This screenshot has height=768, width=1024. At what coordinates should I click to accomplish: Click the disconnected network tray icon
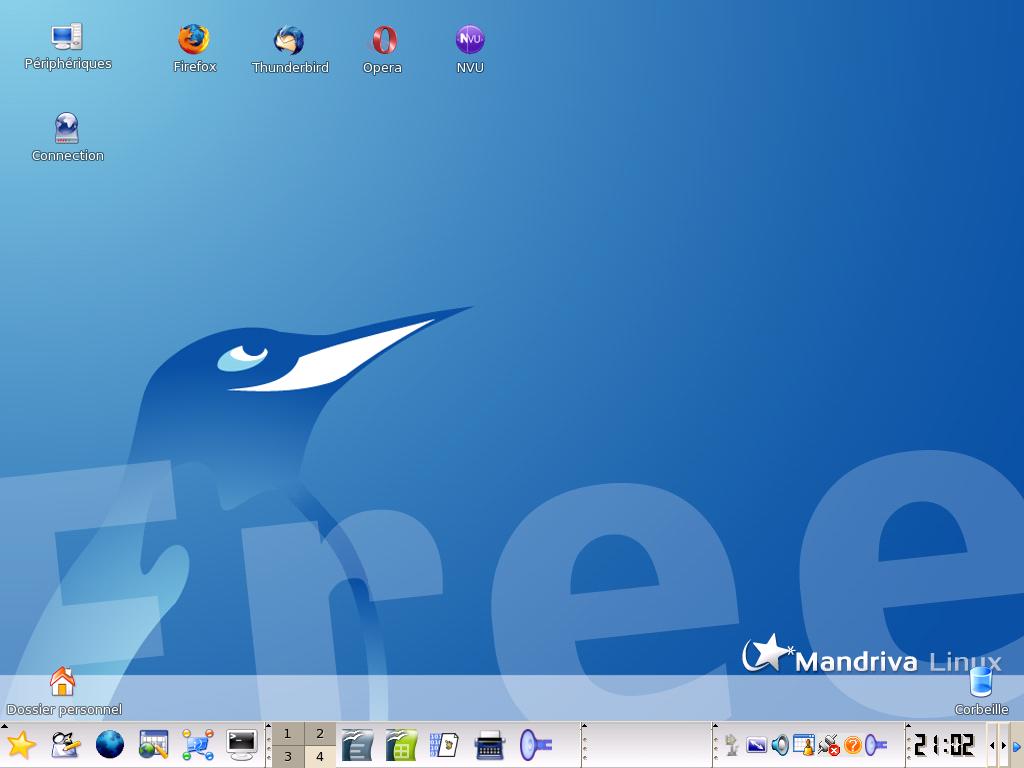[829, 745]
